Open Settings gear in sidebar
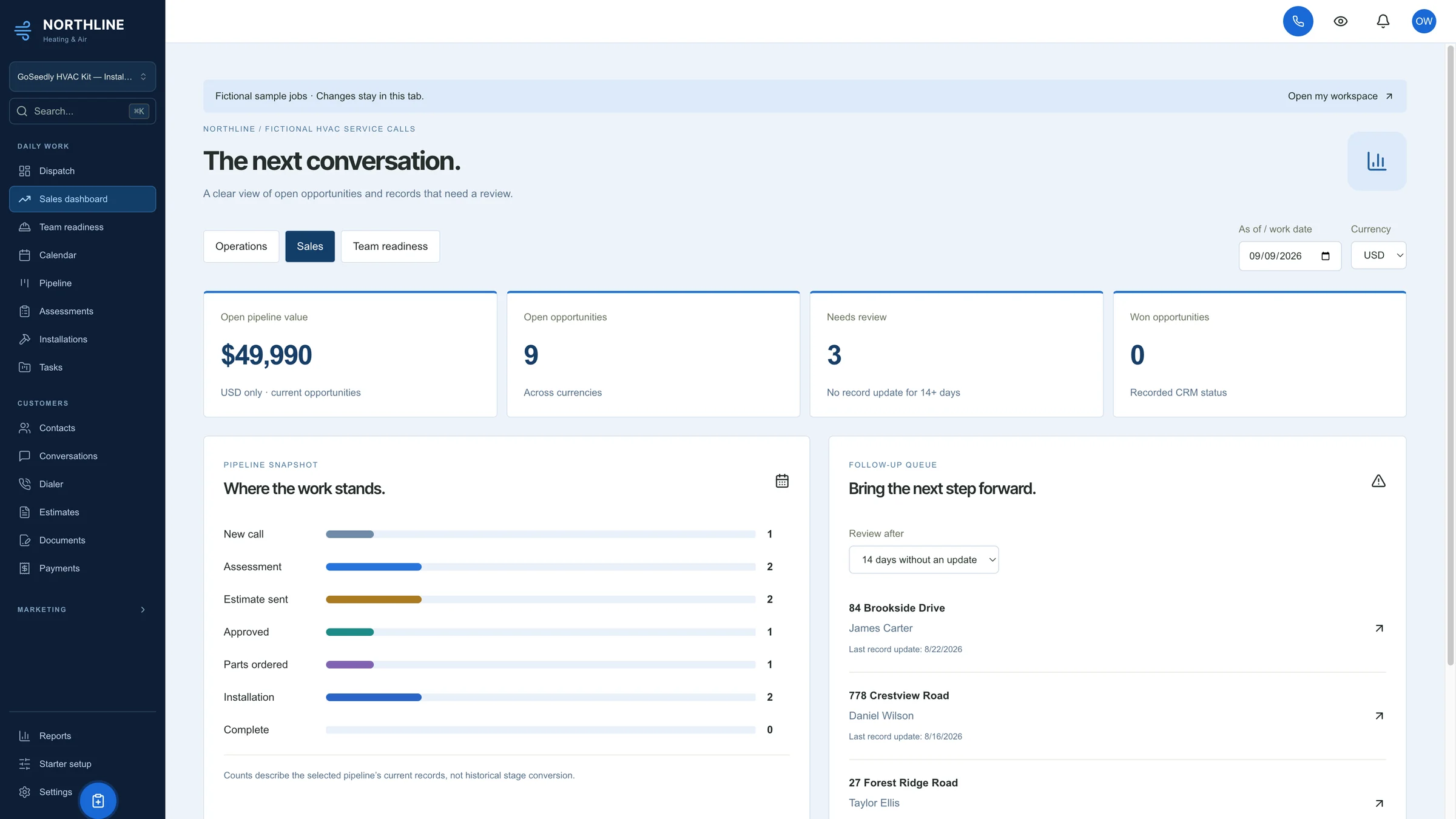 (45, 792)
